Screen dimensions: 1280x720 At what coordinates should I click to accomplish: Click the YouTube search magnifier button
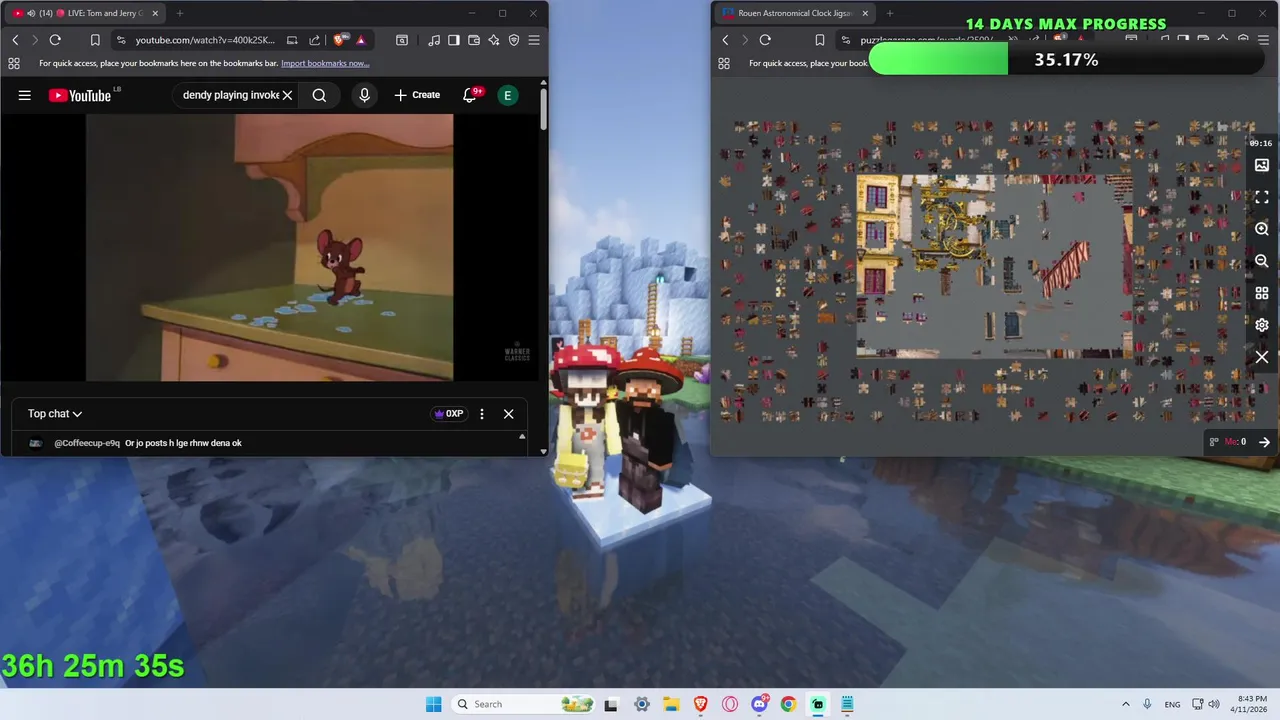pos(319,95)
